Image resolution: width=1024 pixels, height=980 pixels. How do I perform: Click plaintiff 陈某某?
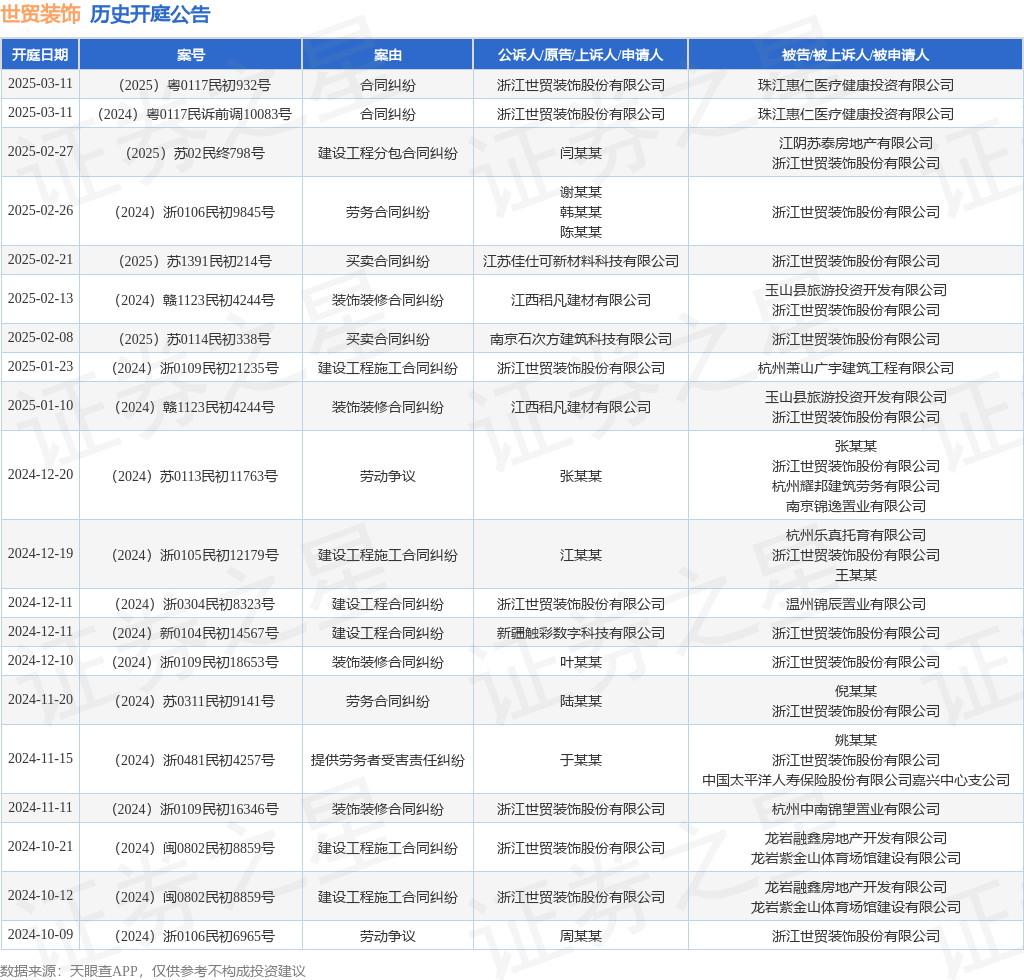tap(581, 232)
